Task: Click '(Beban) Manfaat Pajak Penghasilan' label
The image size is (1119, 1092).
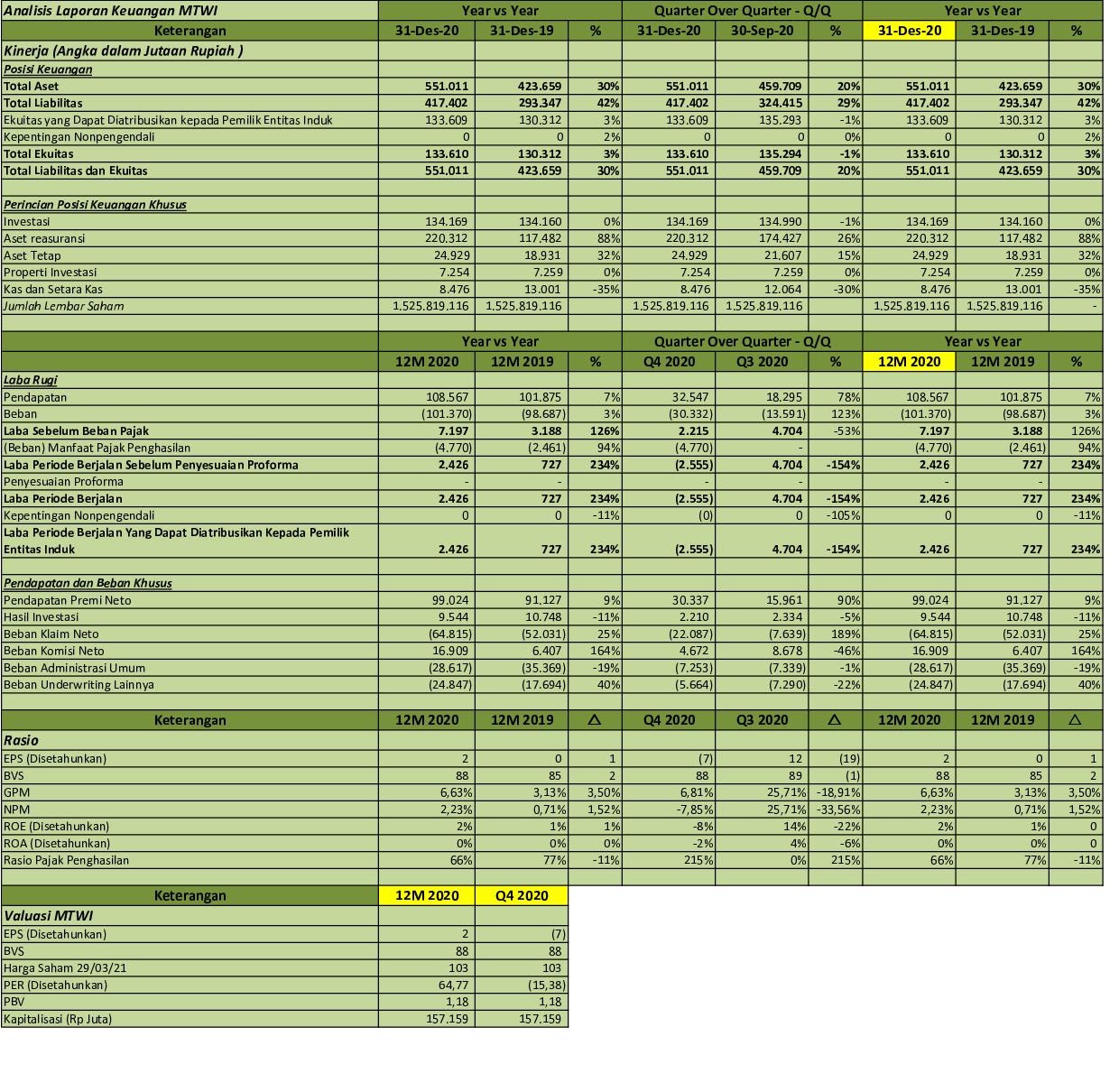Action: pos(97,448)
